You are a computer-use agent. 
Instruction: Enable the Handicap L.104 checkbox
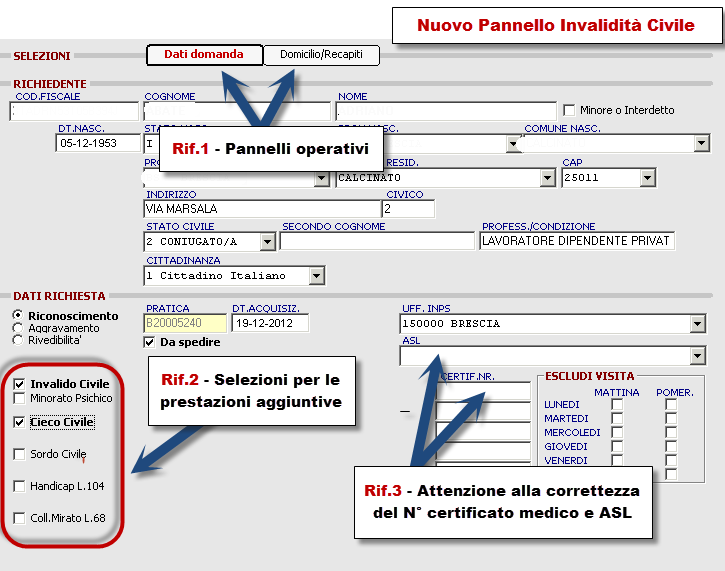pyautogui.click(x=19, y=486)
